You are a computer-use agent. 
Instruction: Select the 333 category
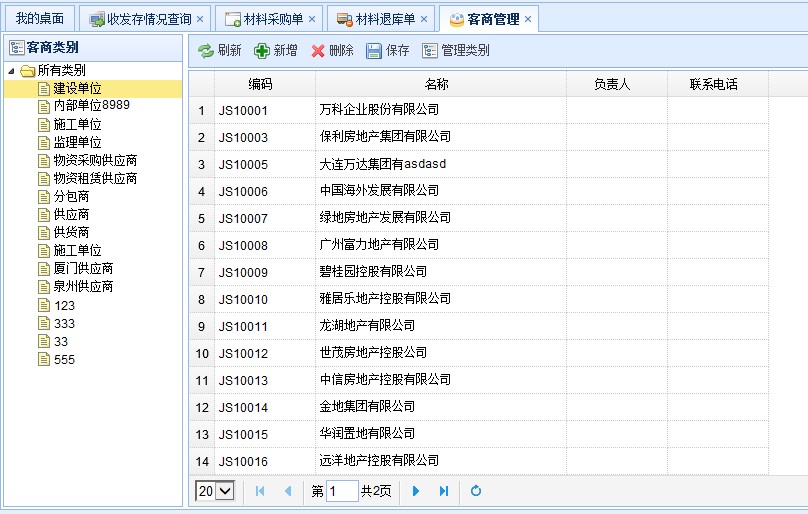click(64, 324)
